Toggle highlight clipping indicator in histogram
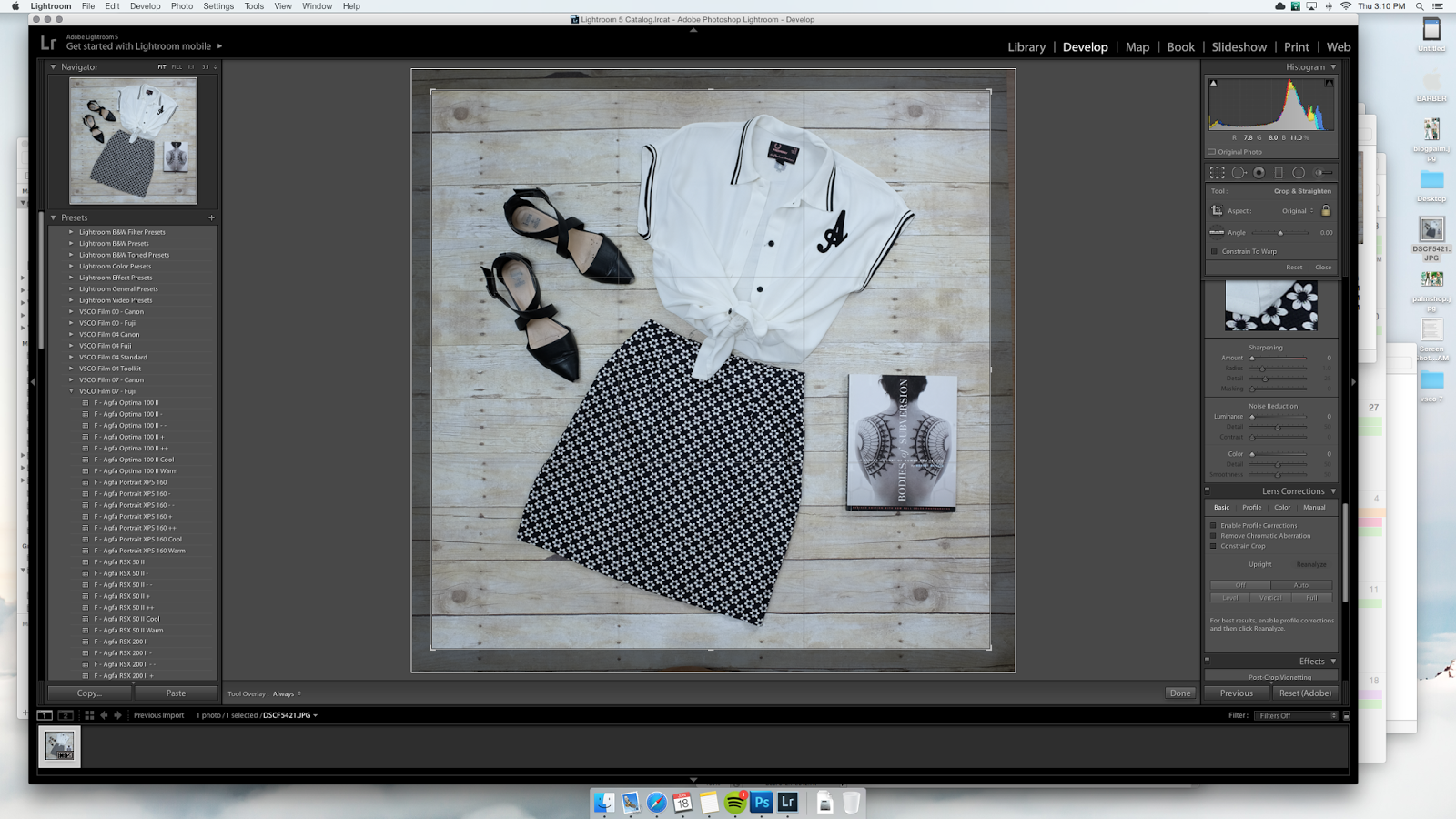 (1329, 83)
